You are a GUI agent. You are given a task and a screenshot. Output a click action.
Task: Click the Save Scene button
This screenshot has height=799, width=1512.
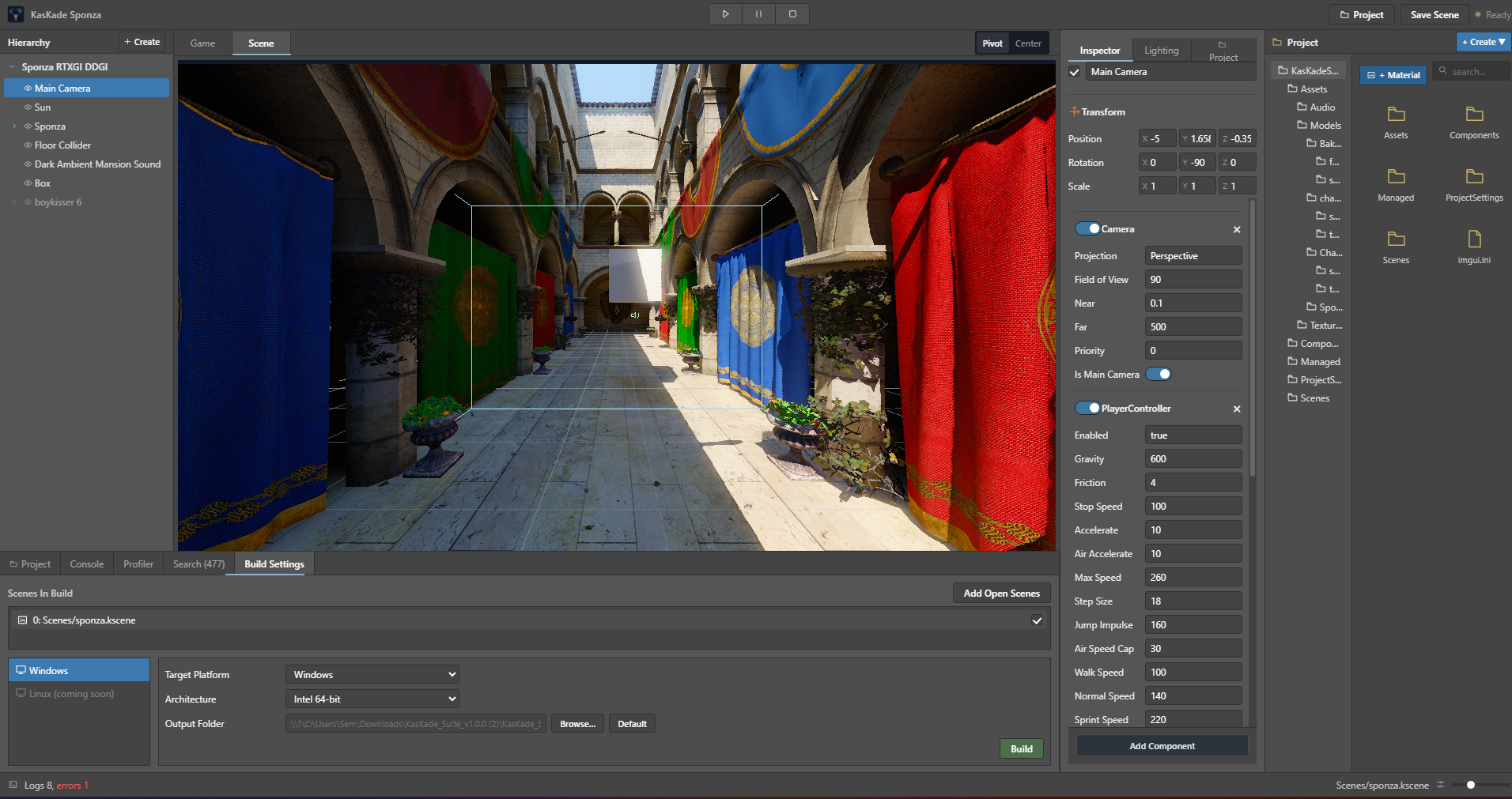[1435, 14]
